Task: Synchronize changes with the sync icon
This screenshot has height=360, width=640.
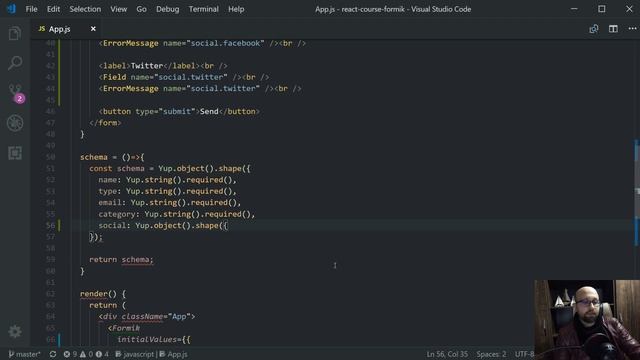Action: point(53,354)
